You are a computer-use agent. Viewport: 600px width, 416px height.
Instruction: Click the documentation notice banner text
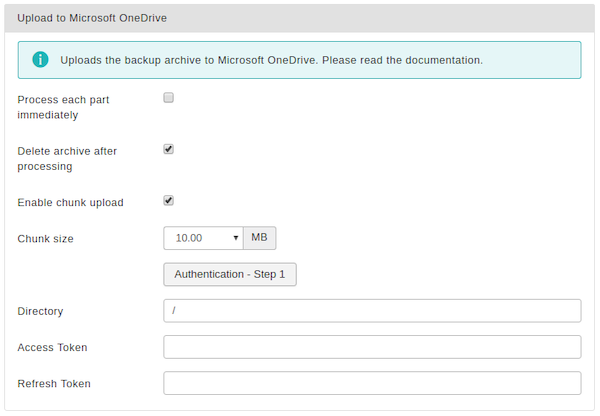tap(272, 60)
